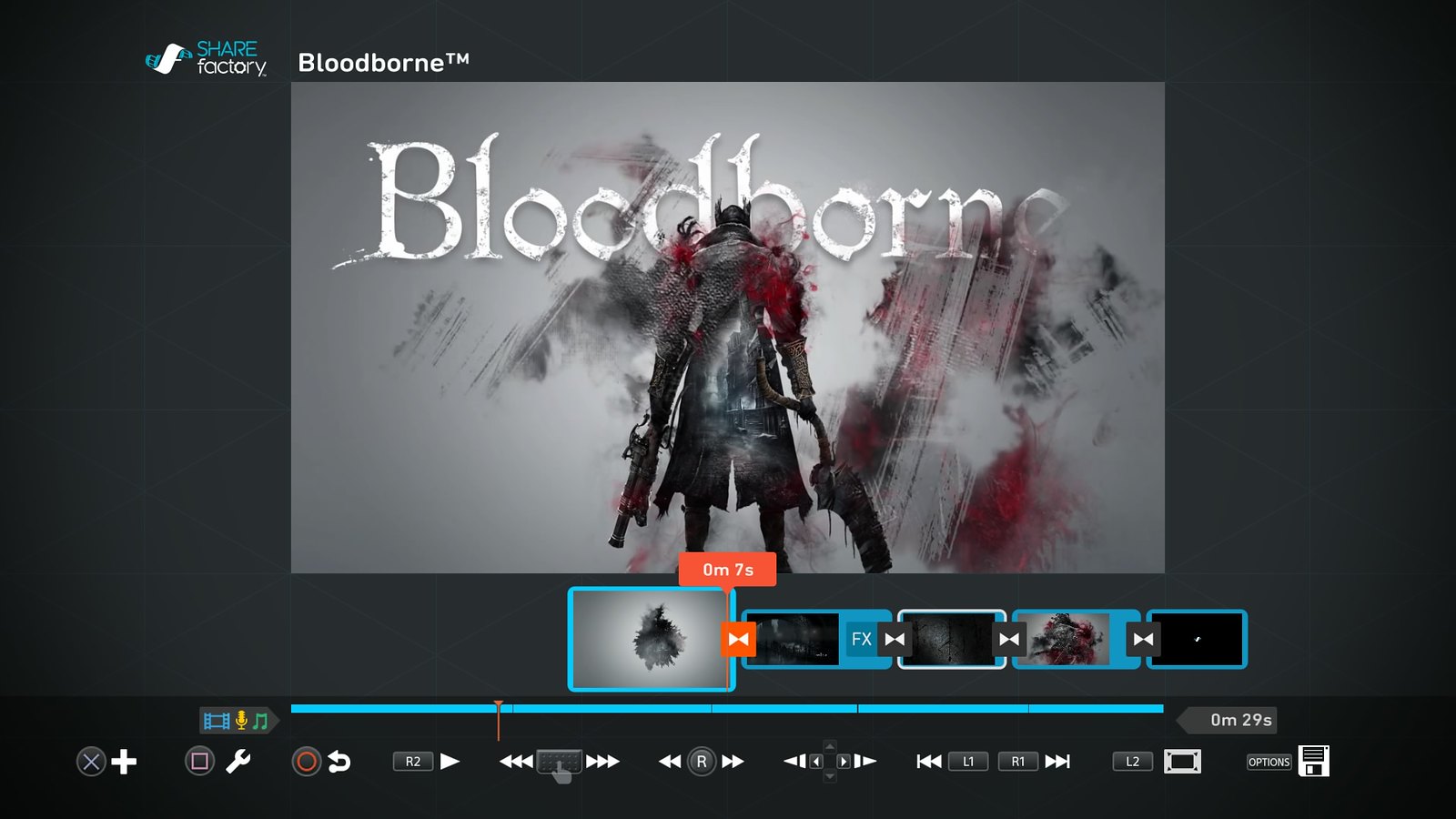The height and width of the screenshot is (819, 1456).
Task: Jump to next clip icon
Action: coord(1057,762)
